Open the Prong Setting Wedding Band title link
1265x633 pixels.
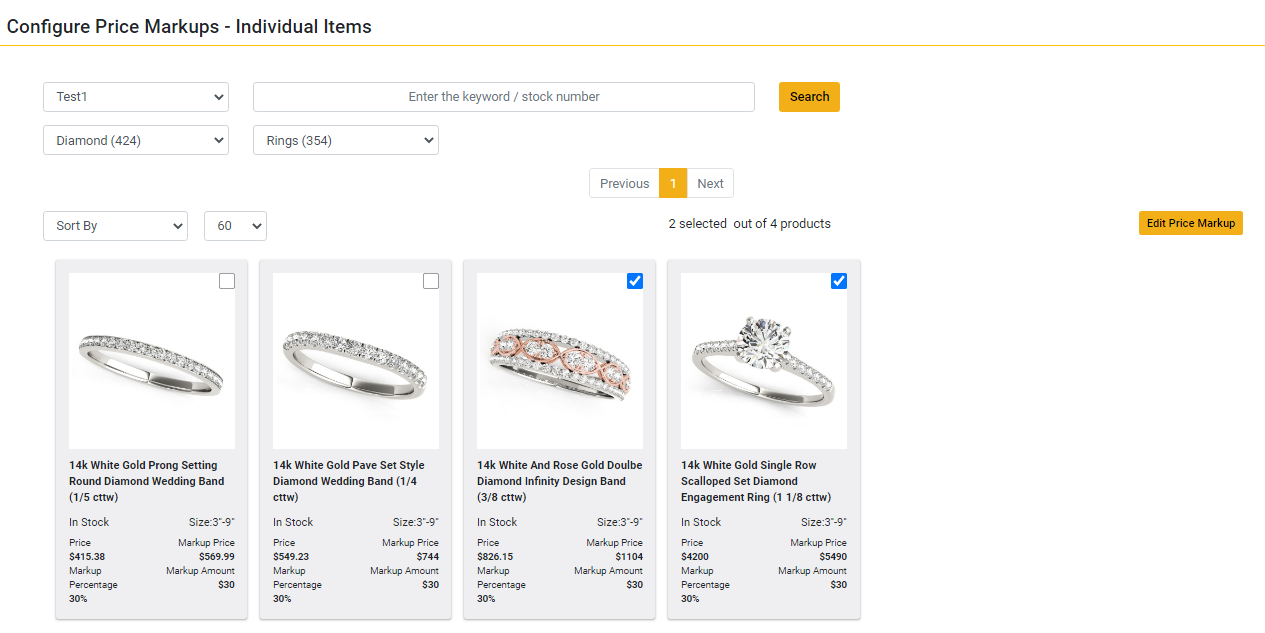tap(146, 481)
